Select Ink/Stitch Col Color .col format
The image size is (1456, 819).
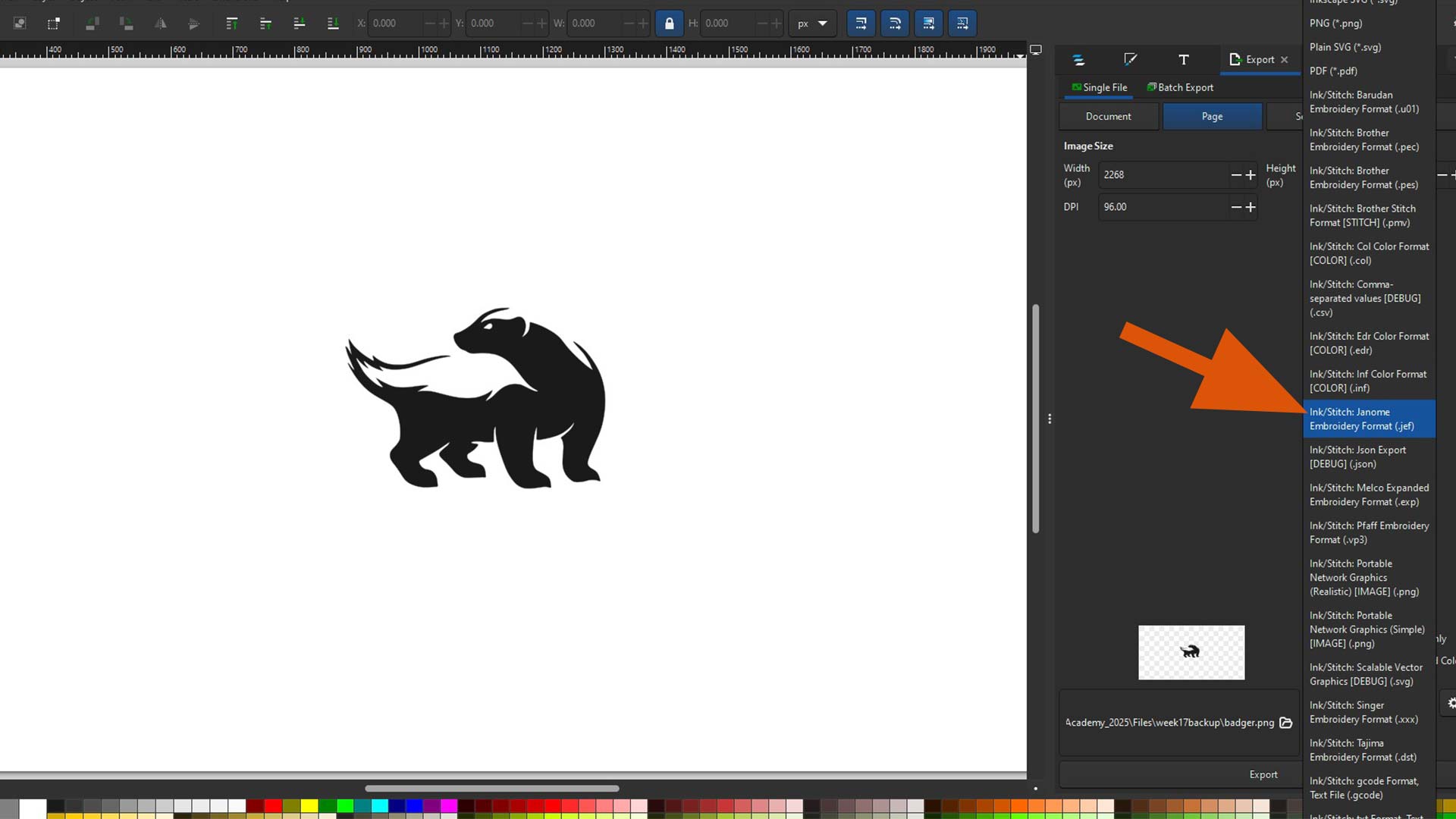pos(1369,253)
